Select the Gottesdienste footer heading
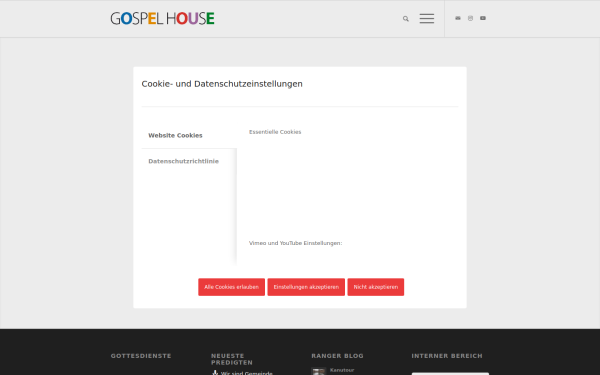The width and height of the screenshot is (600, 375). point(141,356)
